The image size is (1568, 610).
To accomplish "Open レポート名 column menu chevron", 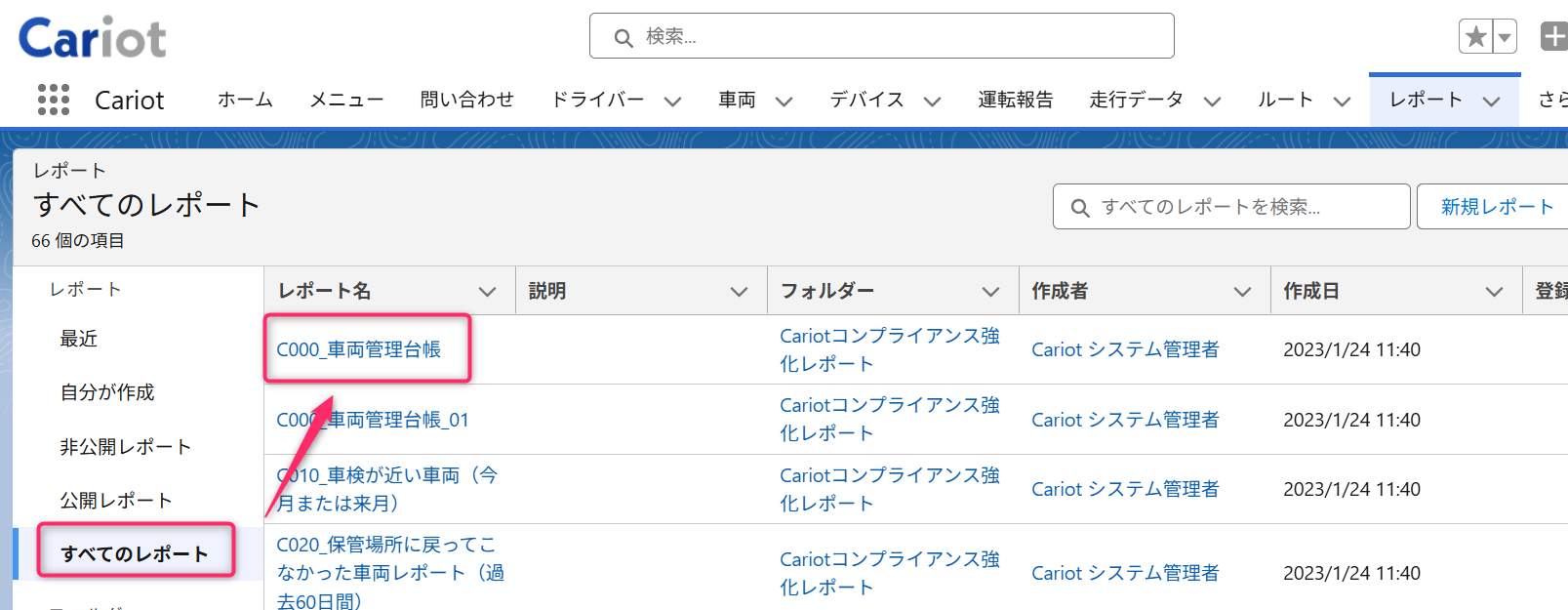I will tap(487, 291).
